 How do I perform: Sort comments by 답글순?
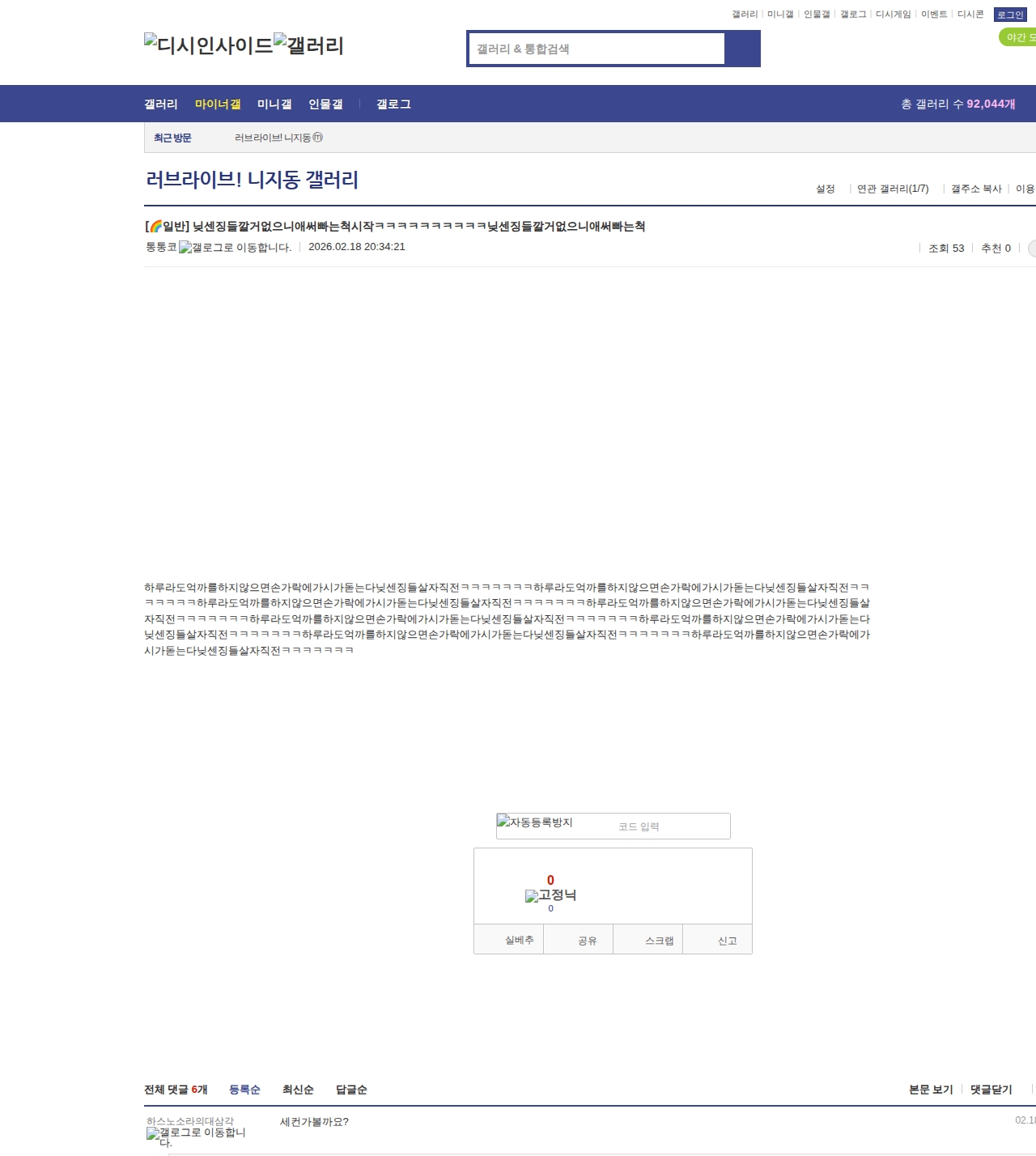351,1090
